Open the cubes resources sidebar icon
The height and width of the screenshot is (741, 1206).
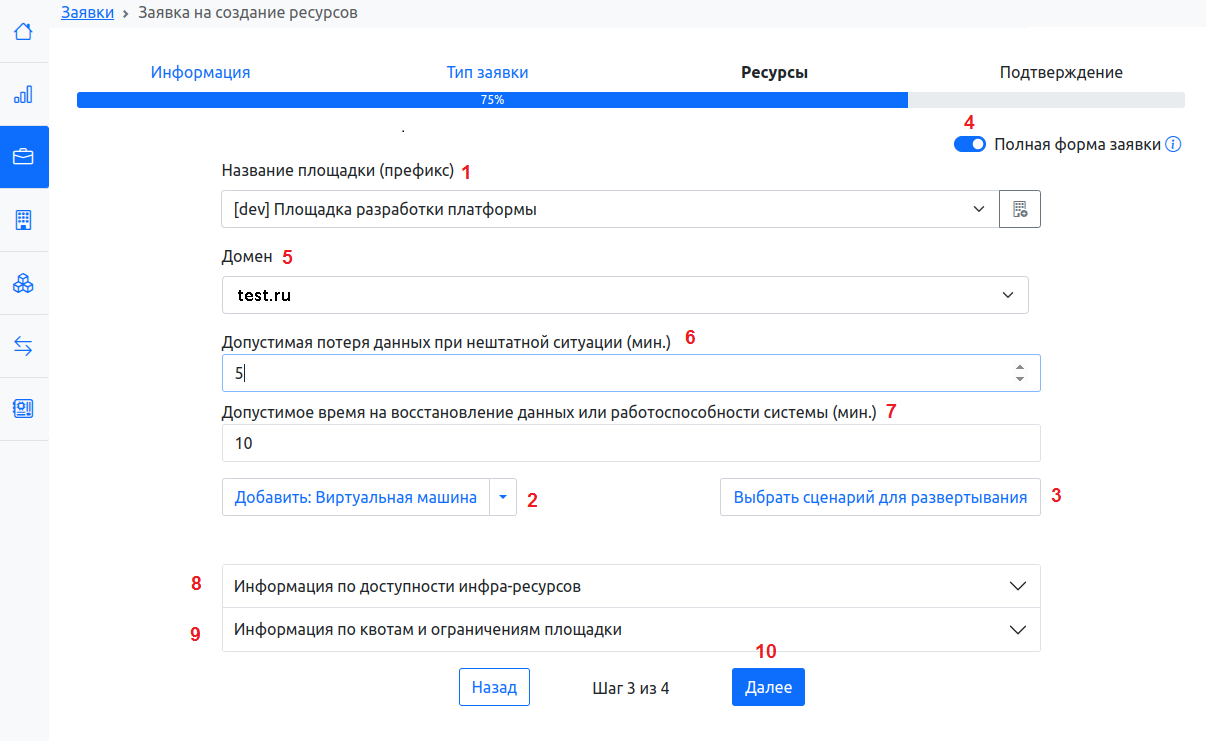click(x=23, y=284)
